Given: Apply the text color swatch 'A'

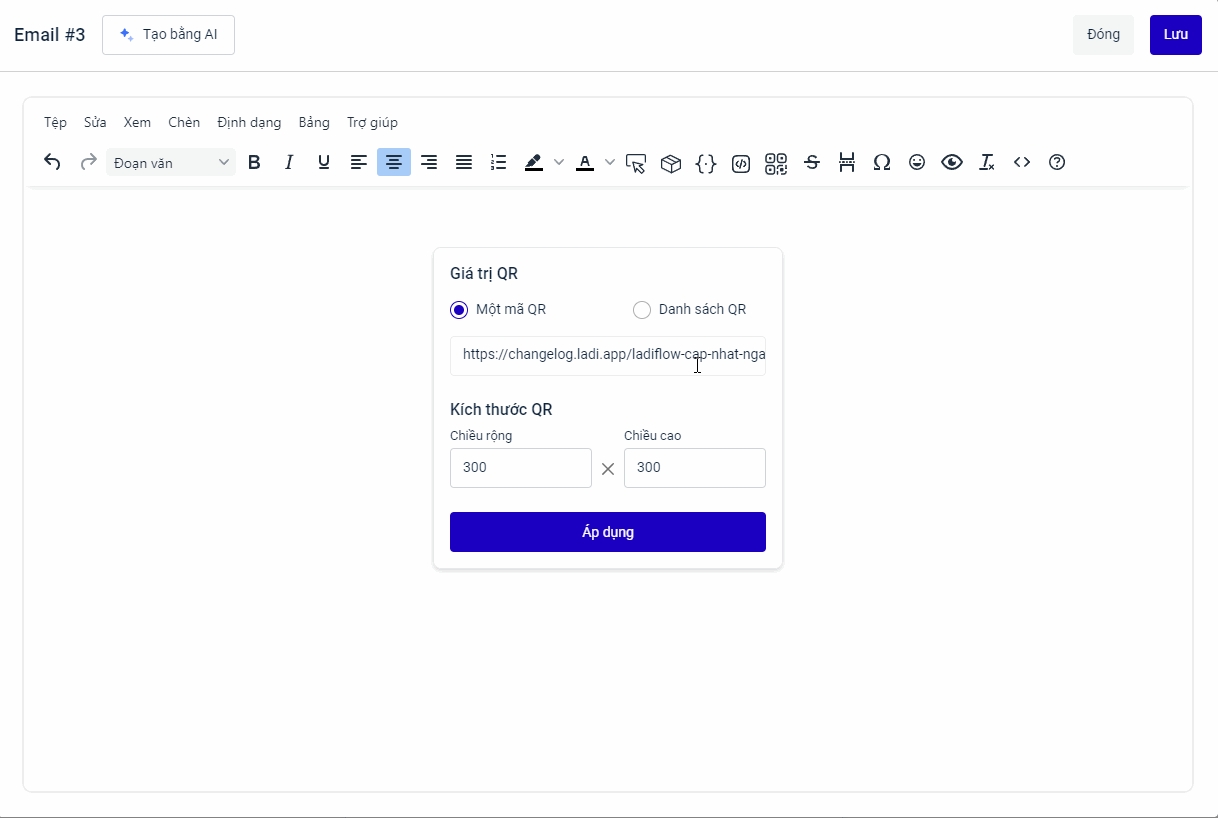Looking at the screenshot, I should (585, 162).
